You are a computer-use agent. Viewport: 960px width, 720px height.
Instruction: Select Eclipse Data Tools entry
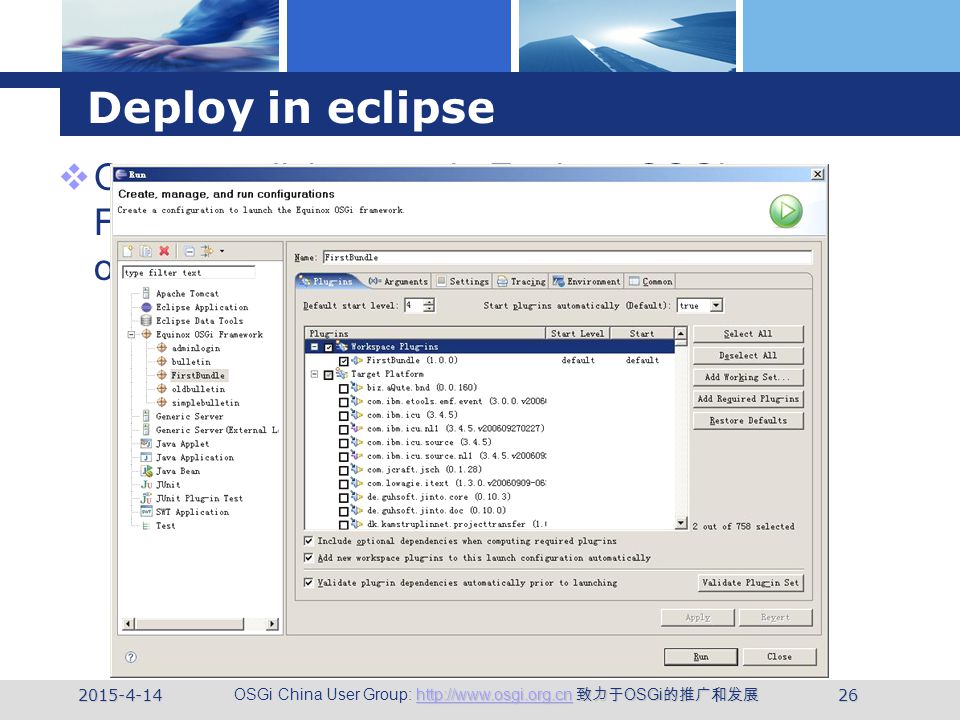[199, 321]
